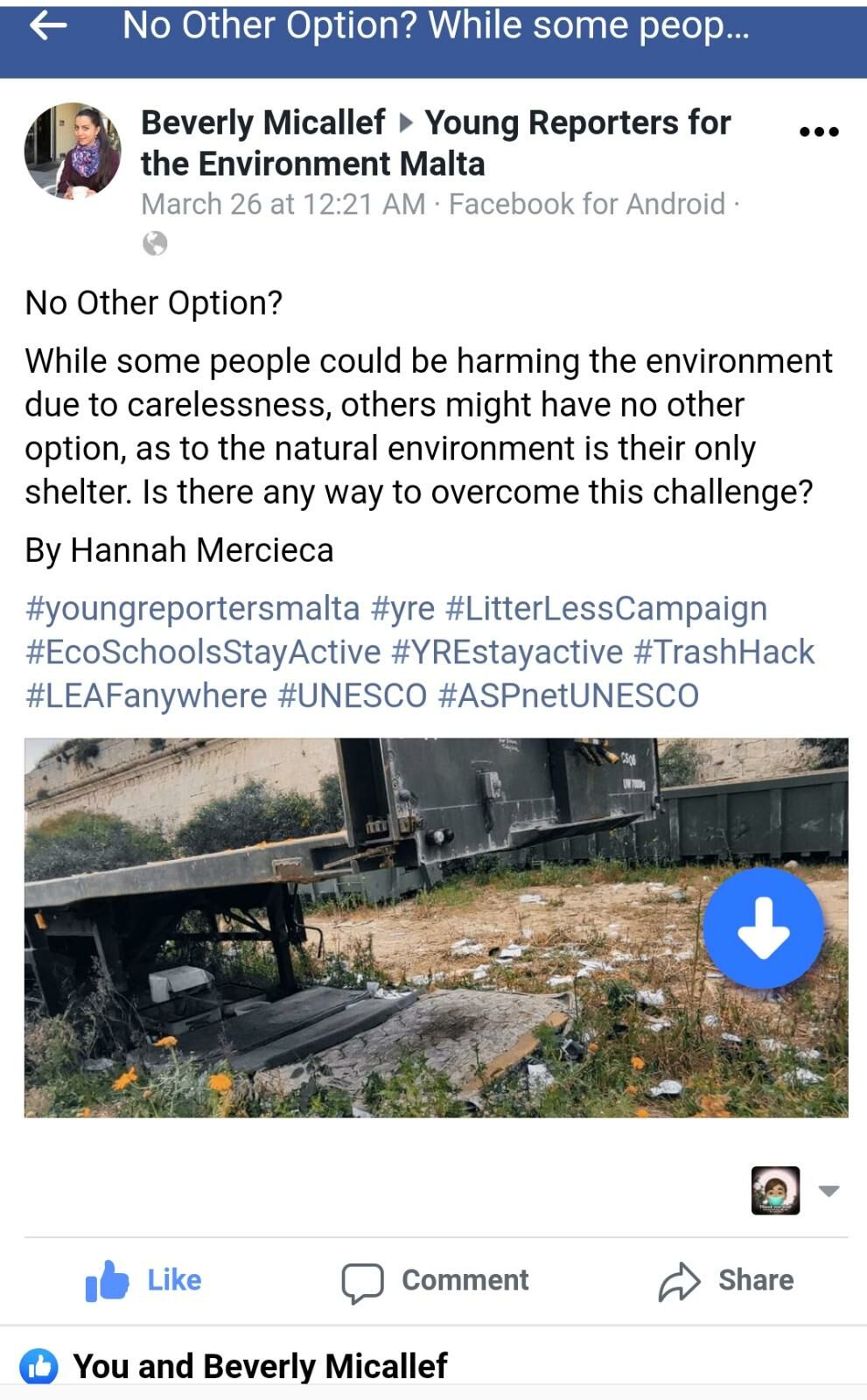867x1400 pixels.
Task: Tap the globe public privacy icon
Action: point(155,243)
